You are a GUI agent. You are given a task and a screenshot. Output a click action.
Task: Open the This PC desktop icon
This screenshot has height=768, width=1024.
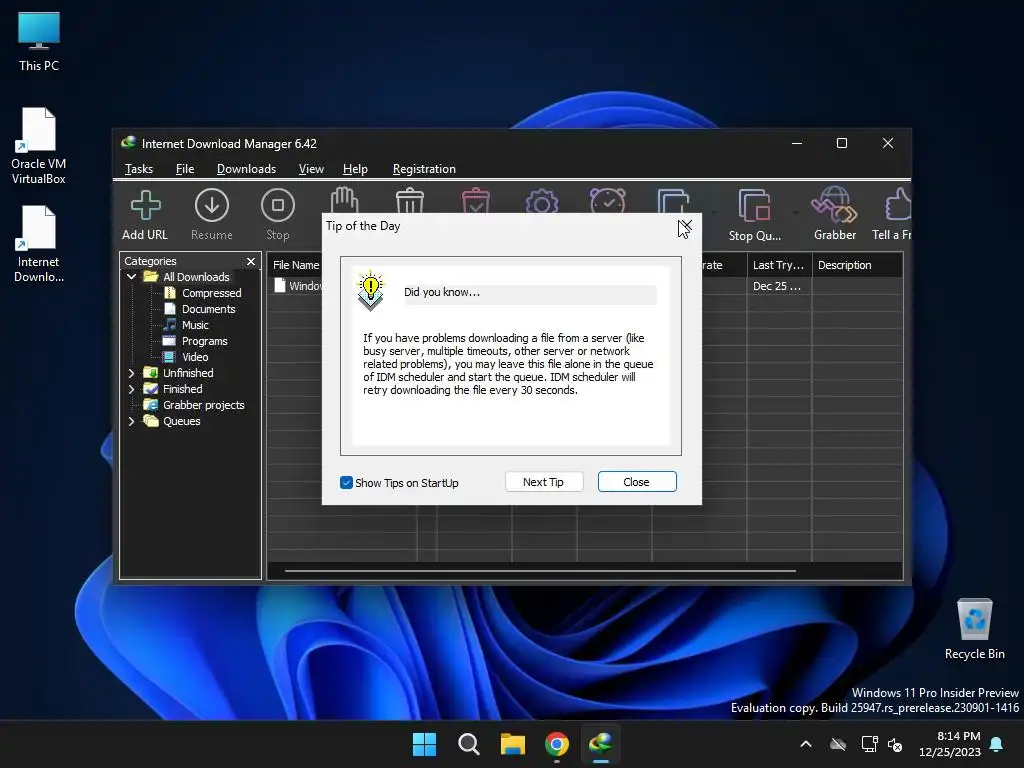click(x=39, y=42)
